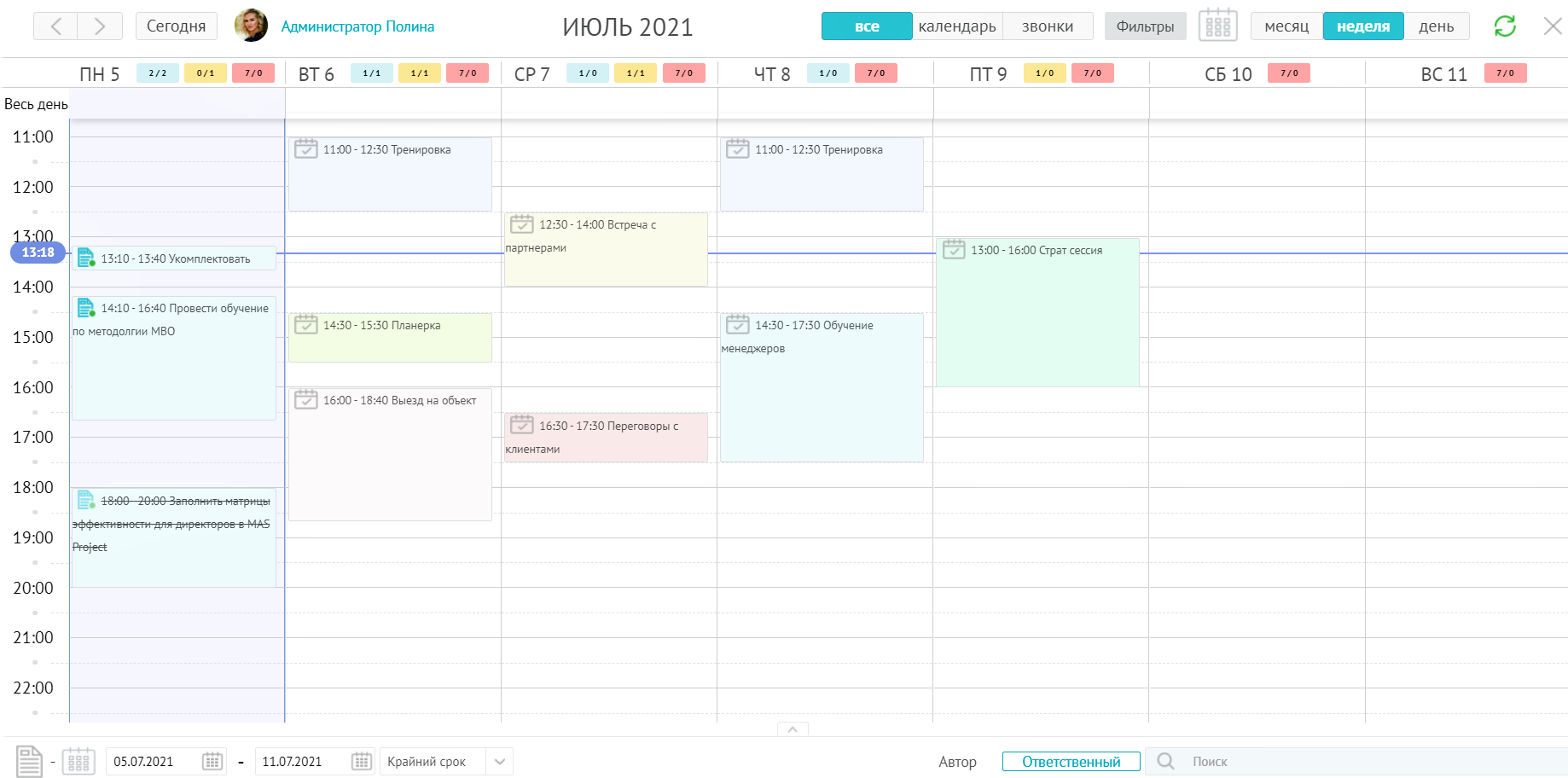Click the yellow 1/0 badge for Friday 9
Viewport: 1568px width, 778px height.
tap(1045, 73)
